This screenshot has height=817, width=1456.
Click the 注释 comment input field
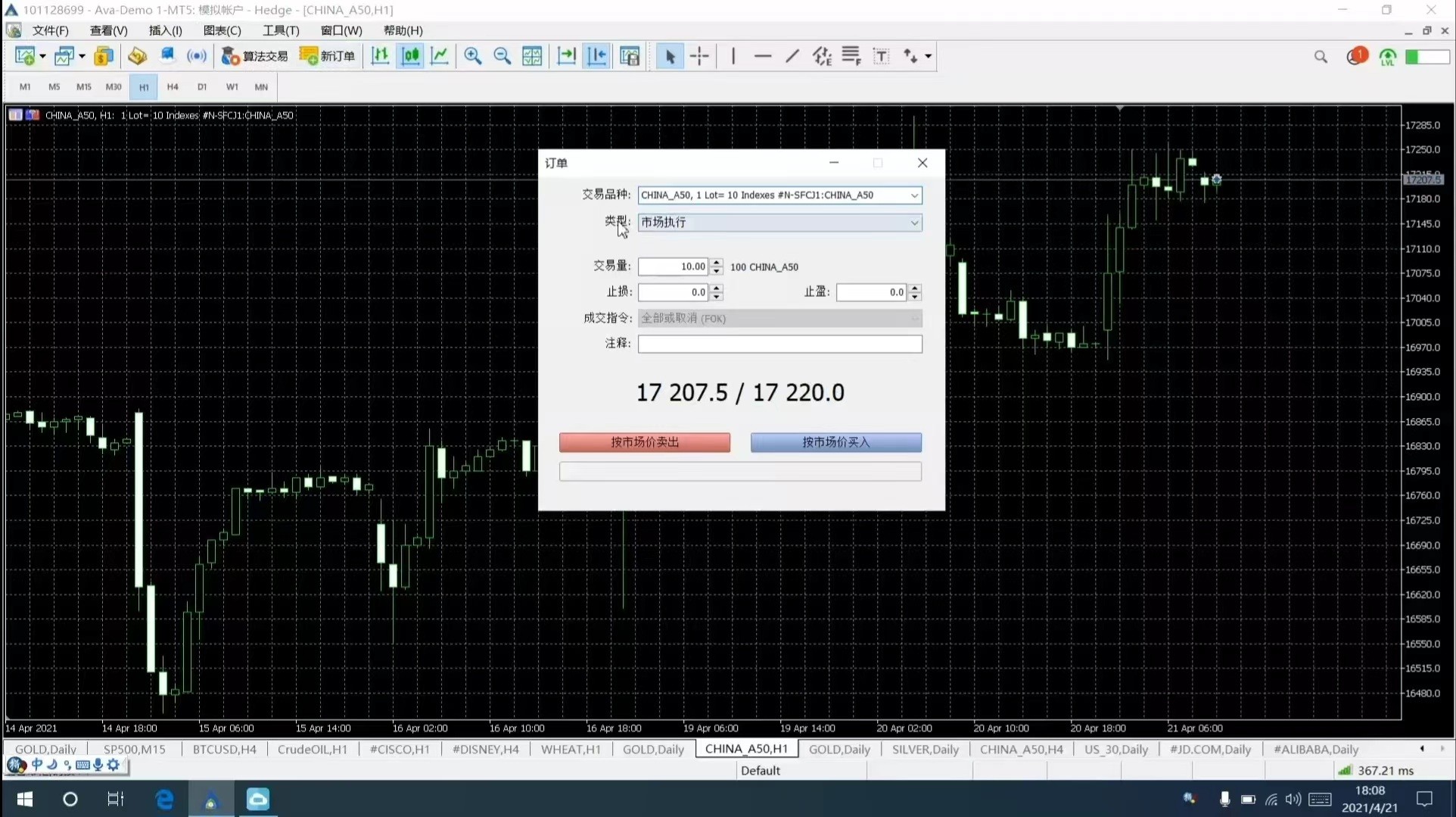click(x=779, y=344)
